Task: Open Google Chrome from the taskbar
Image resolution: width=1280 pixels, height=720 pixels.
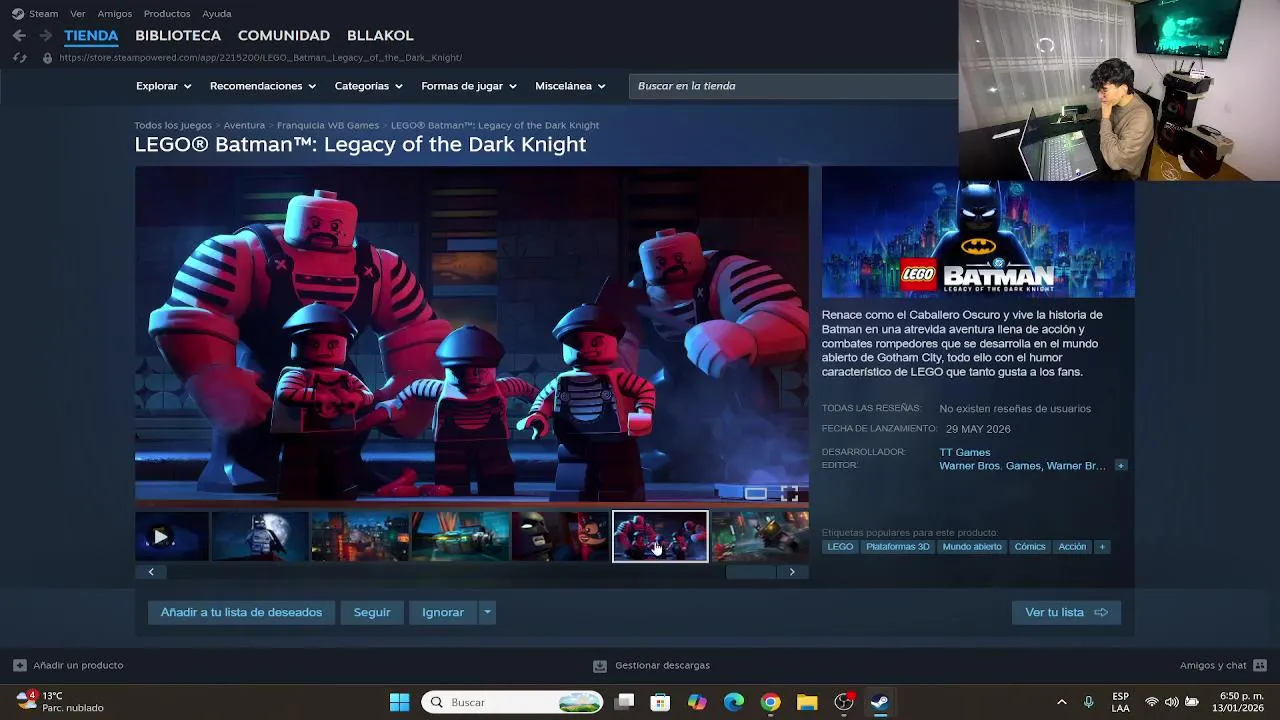Action: coord(770,702)
